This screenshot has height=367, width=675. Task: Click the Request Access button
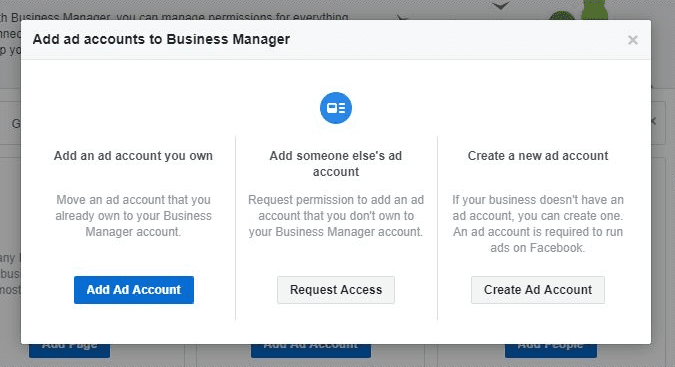pos(336,290)
